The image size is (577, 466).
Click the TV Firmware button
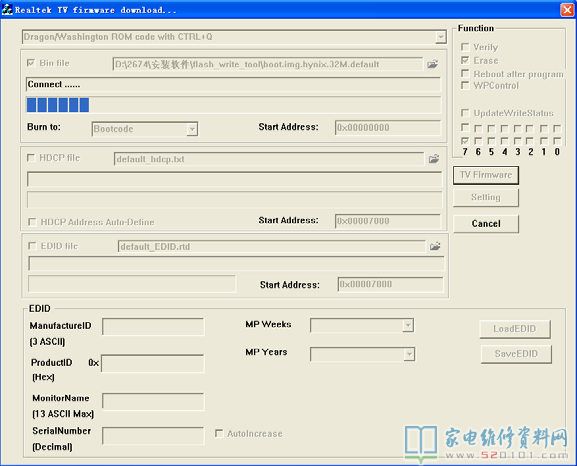point(486,175)
